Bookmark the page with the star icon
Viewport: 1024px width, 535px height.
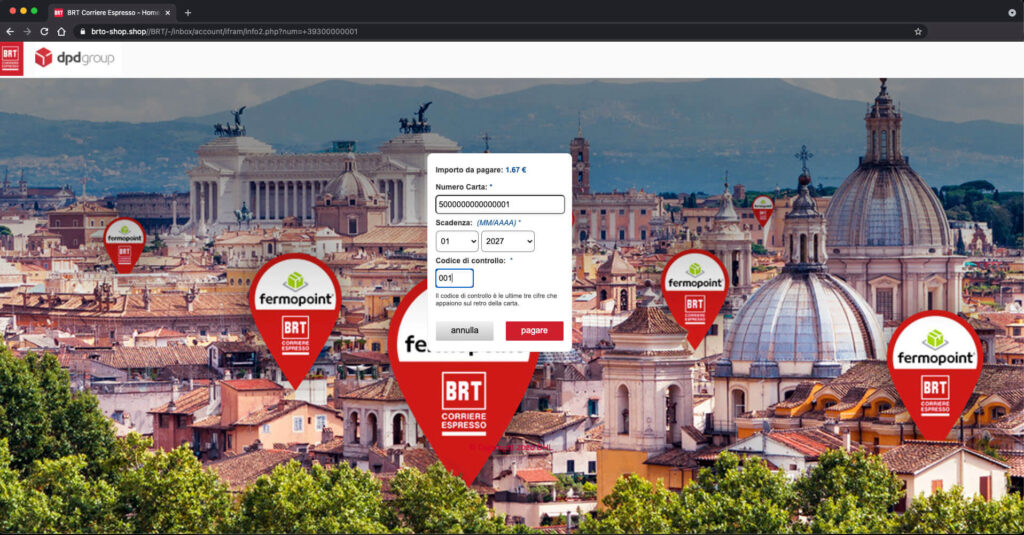click(917, 32)
